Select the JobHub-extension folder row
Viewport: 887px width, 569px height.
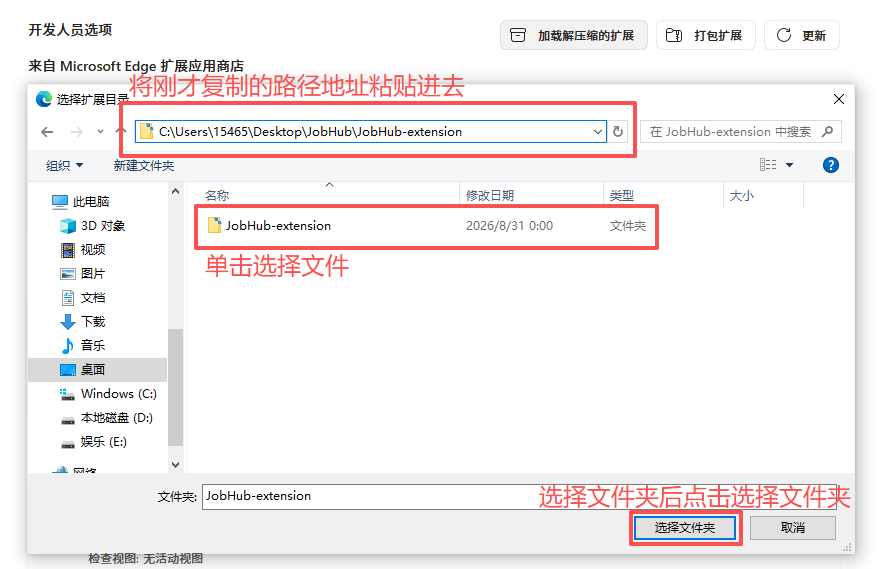point(427,226)
